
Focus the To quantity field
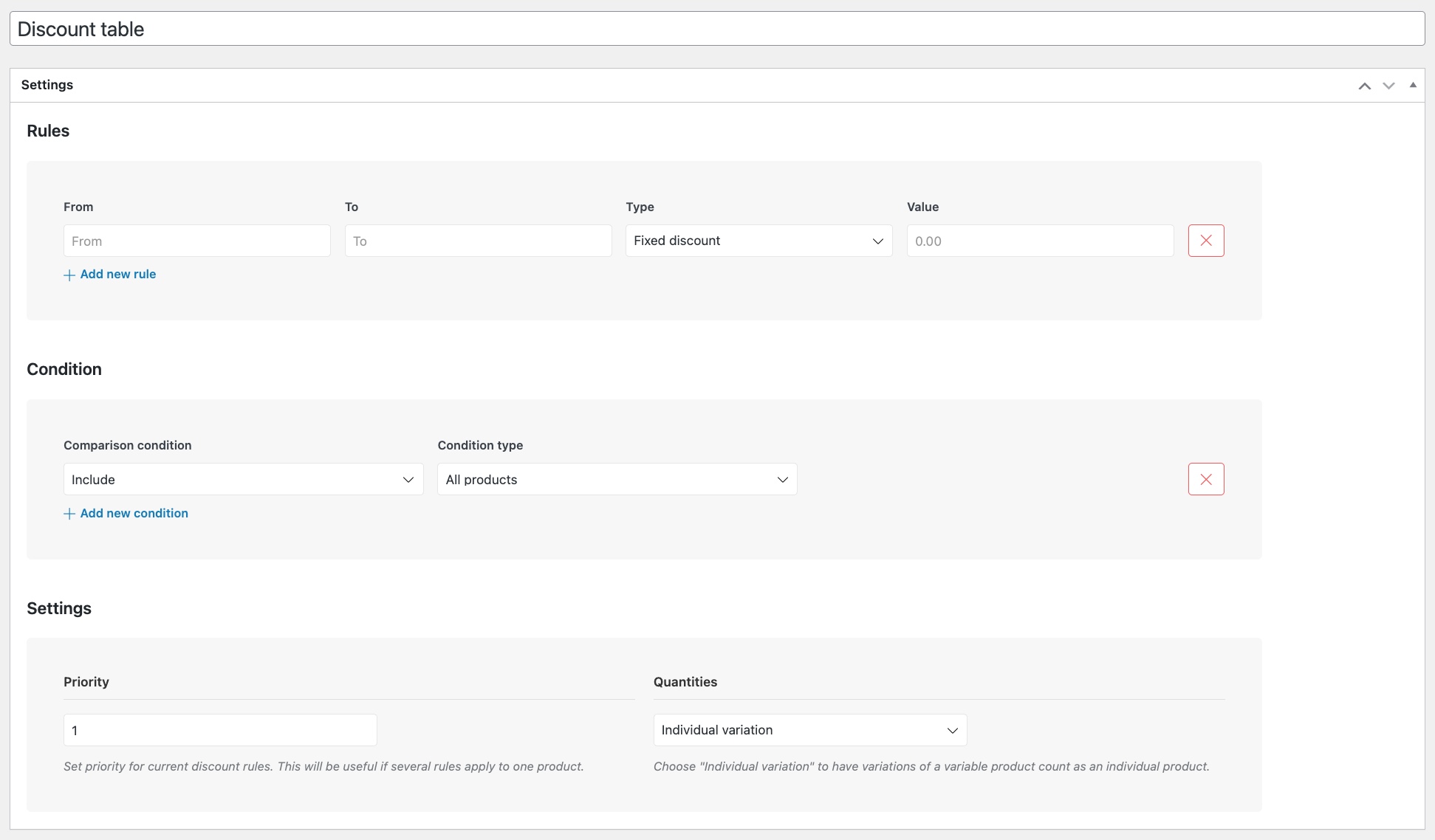point(479,241)
